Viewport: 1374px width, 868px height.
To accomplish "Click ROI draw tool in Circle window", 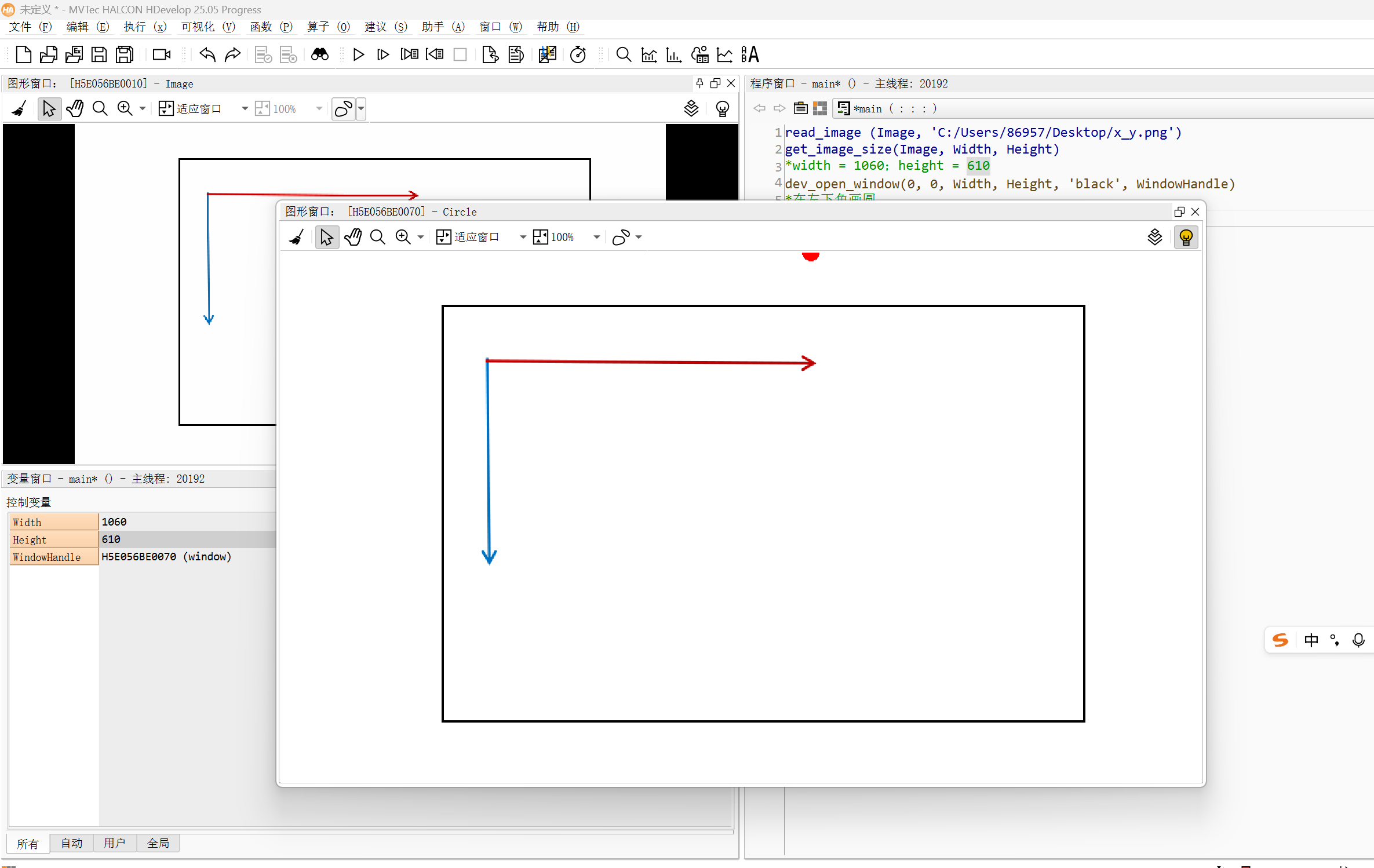I will pyautogui.click(x=621, y=237).
